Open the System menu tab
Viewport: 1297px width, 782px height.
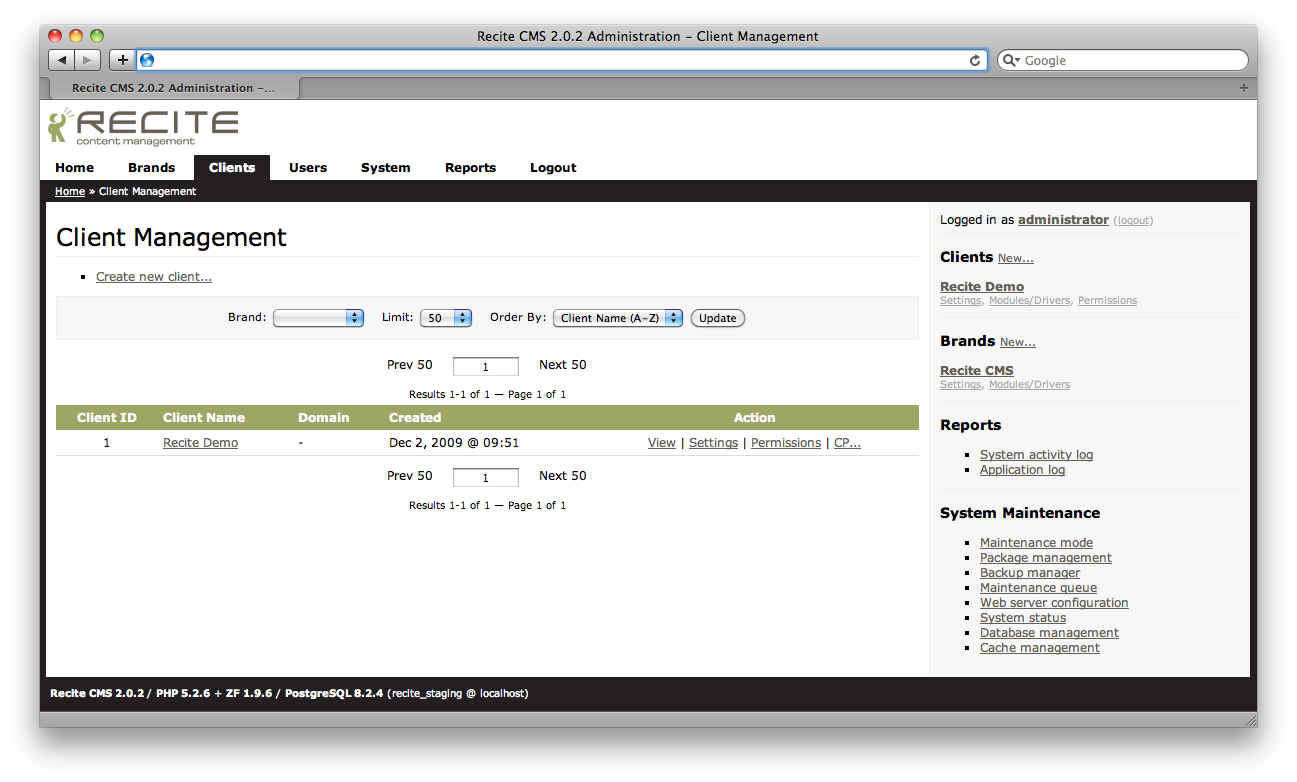click(385, 167)
